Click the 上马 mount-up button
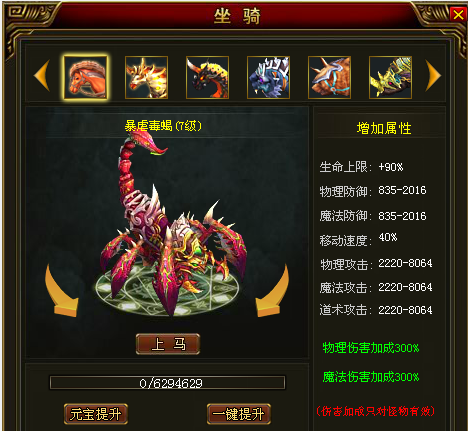 coord(168,344)
